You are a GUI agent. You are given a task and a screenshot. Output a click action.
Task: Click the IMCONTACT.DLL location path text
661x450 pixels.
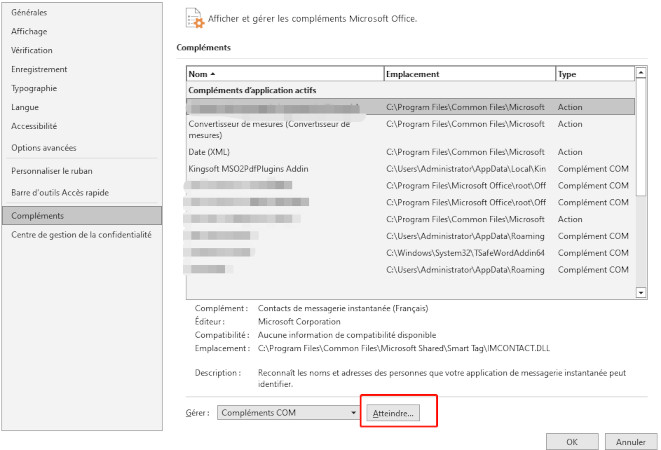[404, 348]
